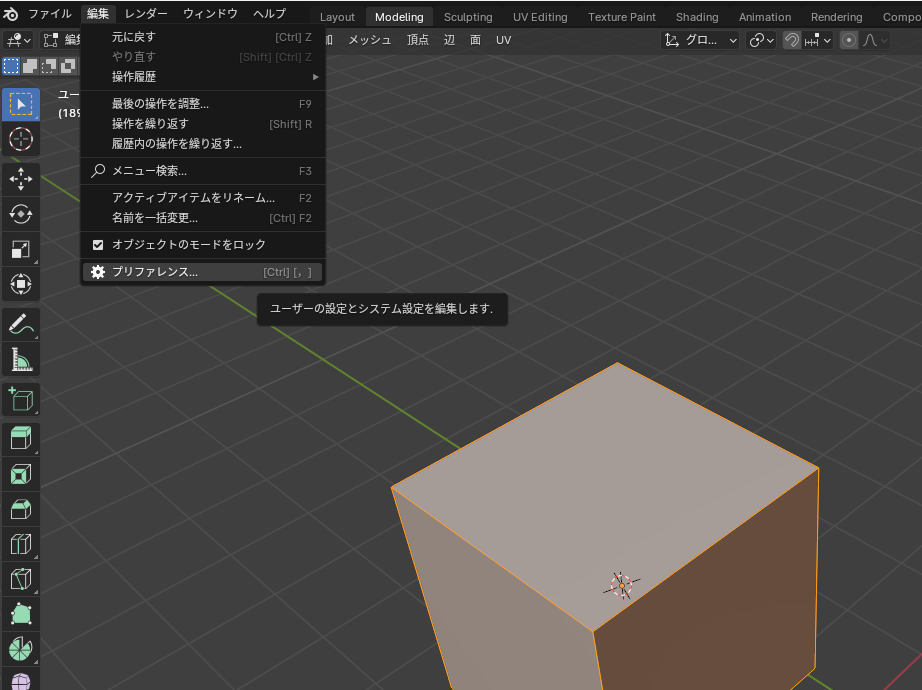
Task: Pick the Annotate pencil tool
Action: (20, 324)
